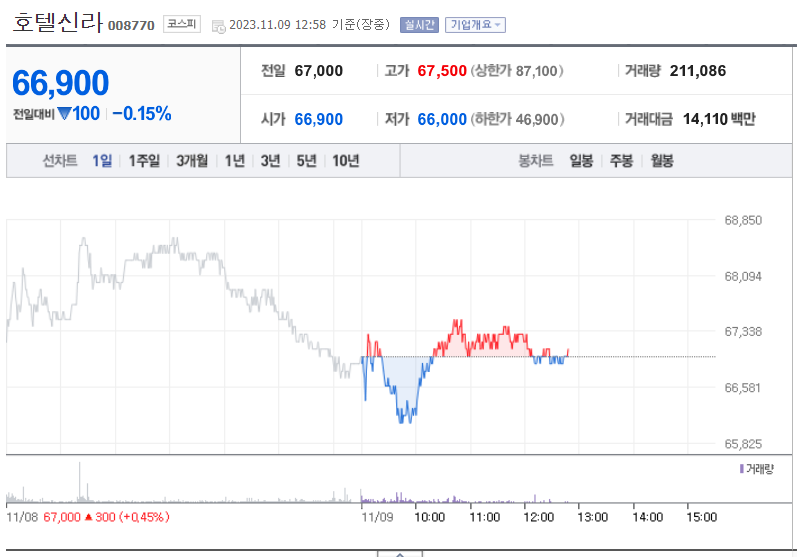Select the 3개월 line chart tab
Viewport: 797px width, 557px height.
point(192,161)
